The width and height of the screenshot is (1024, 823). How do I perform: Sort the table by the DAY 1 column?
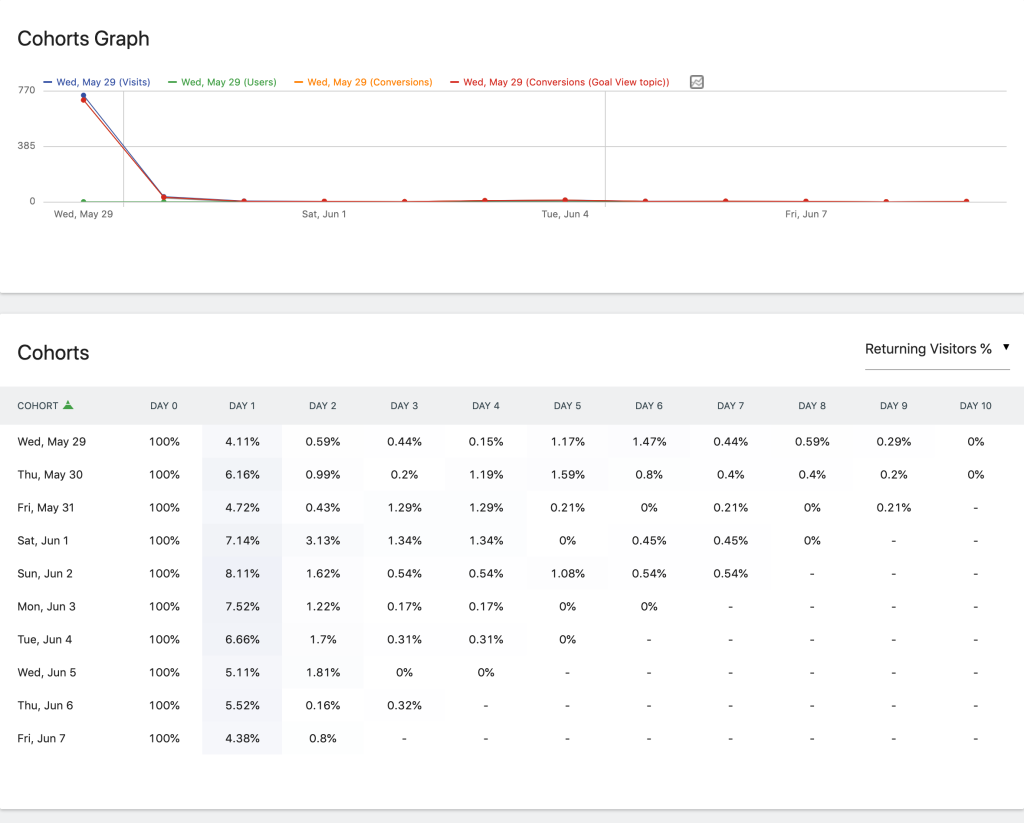(x=242, y=406)
